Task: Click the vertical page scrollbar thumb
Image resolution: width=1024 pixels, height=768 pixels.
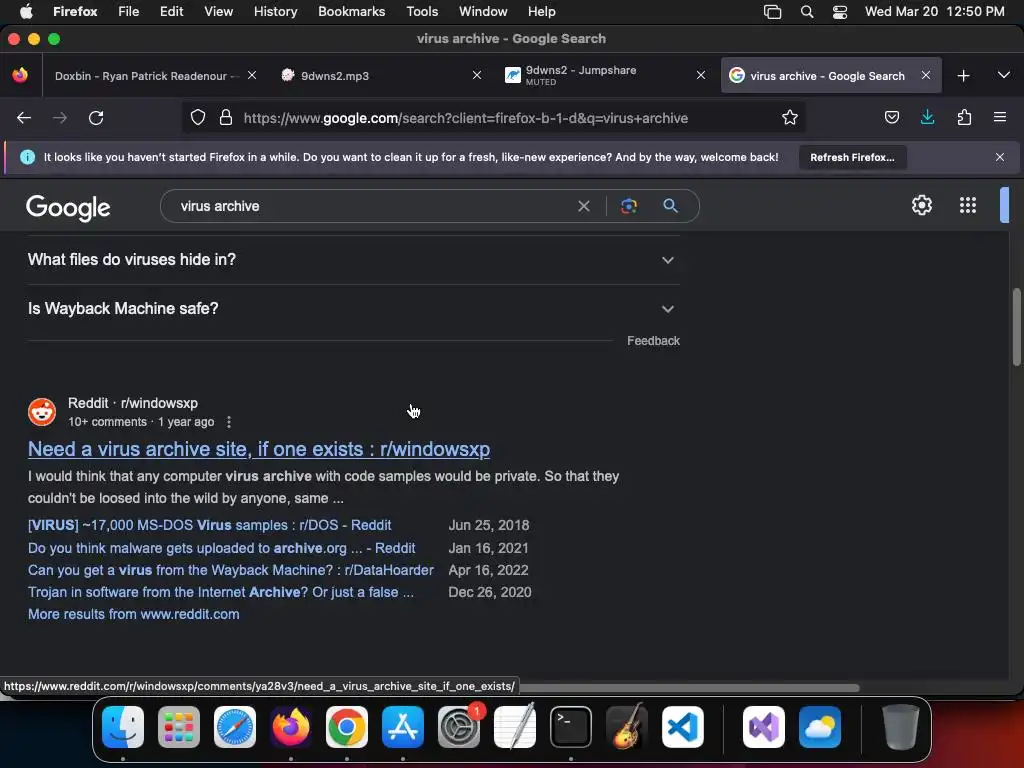Action: pos(1017,327)
